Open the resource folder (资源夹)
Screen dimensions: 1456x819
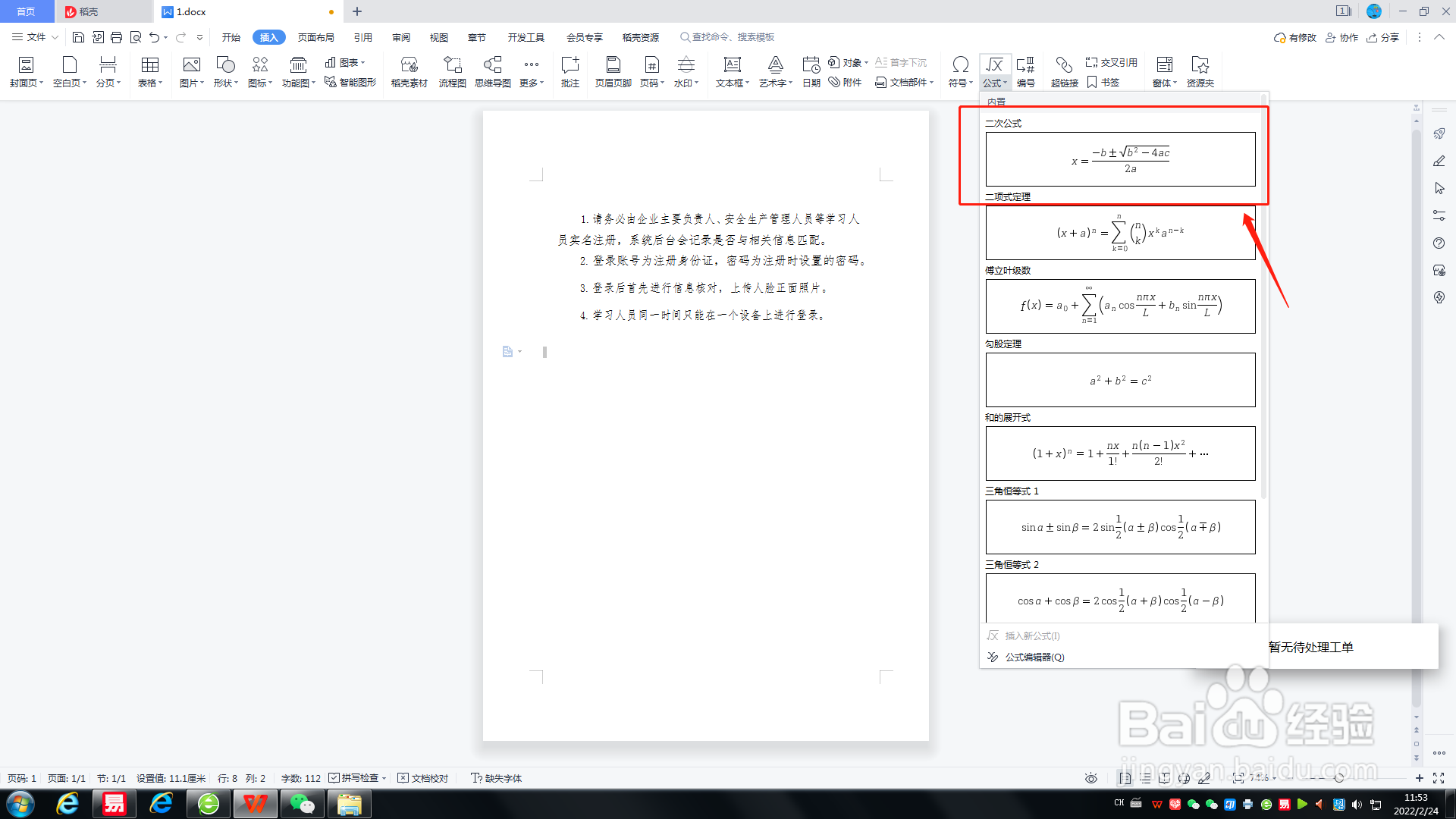[1200, 72]
